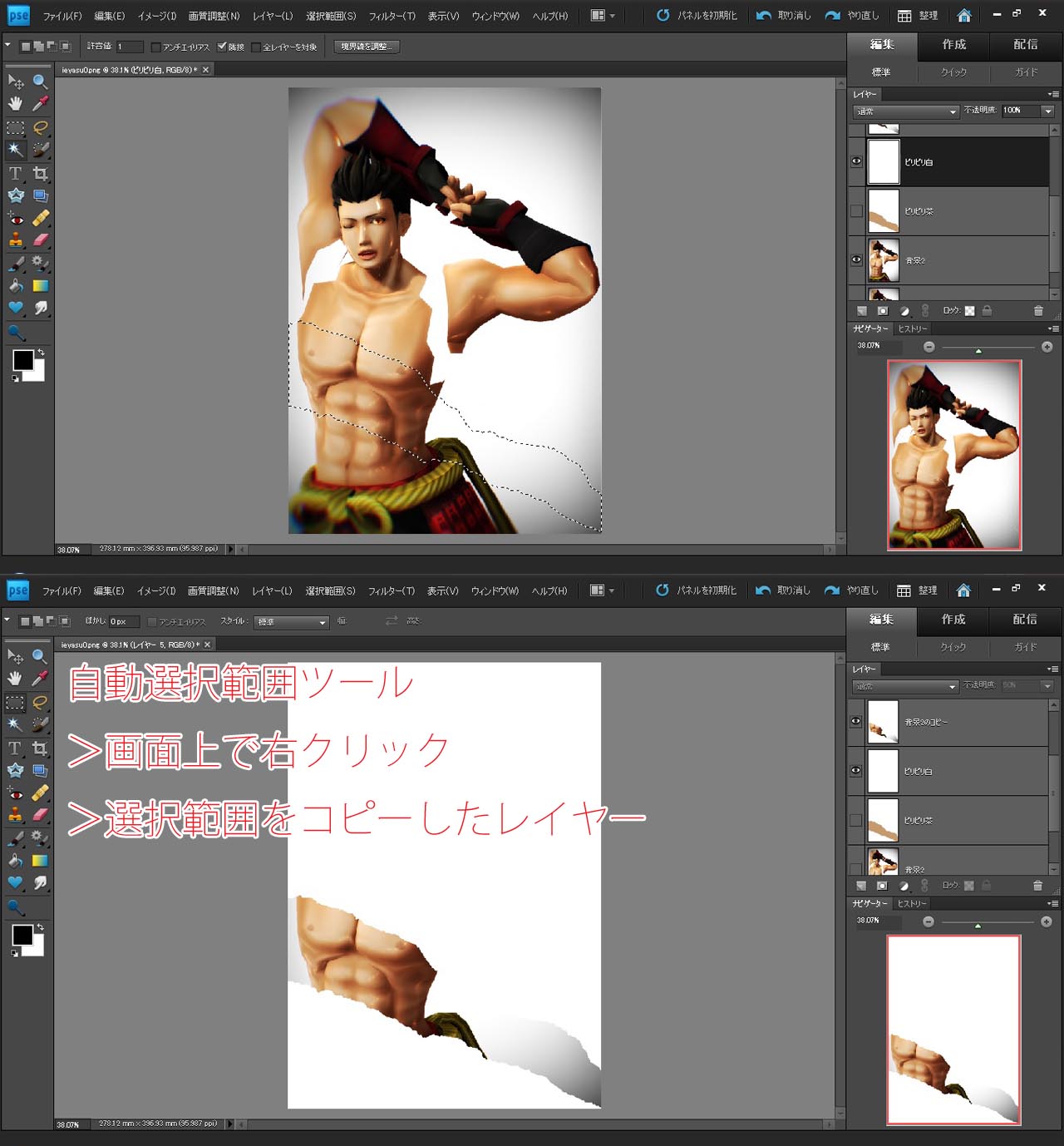
Task: Open the スタイル dropdown in the bottom window
Action: 292,622
